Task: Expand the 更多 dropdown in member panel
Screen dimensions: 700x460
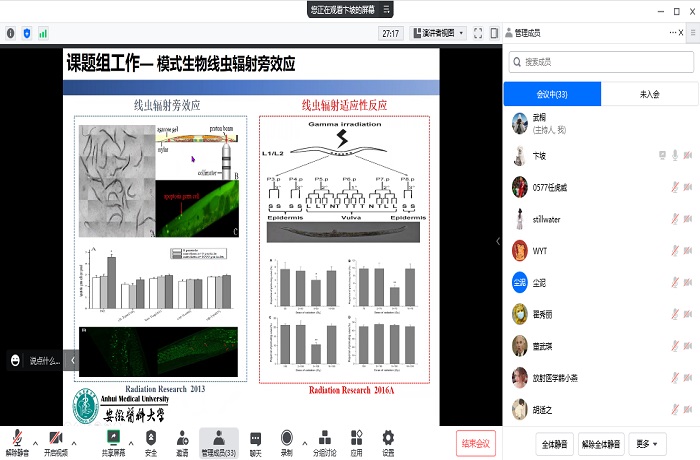Action: click(x=649, y=443)
